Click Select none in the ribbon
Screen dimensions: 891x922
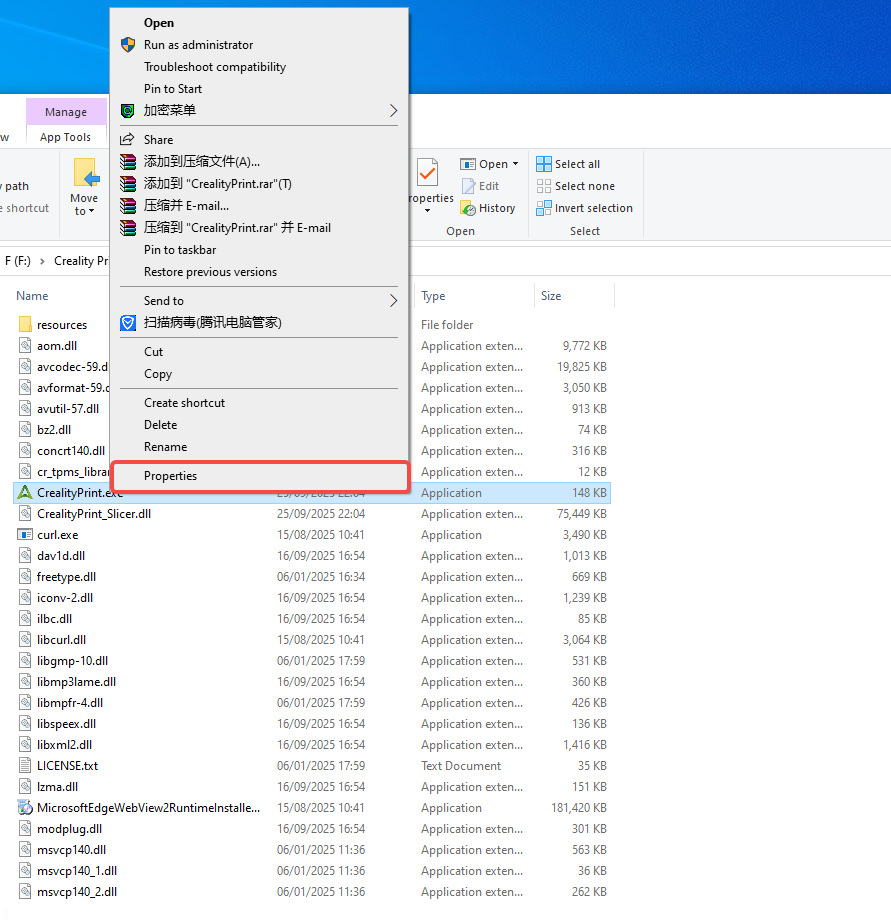[x=584, y=186]
